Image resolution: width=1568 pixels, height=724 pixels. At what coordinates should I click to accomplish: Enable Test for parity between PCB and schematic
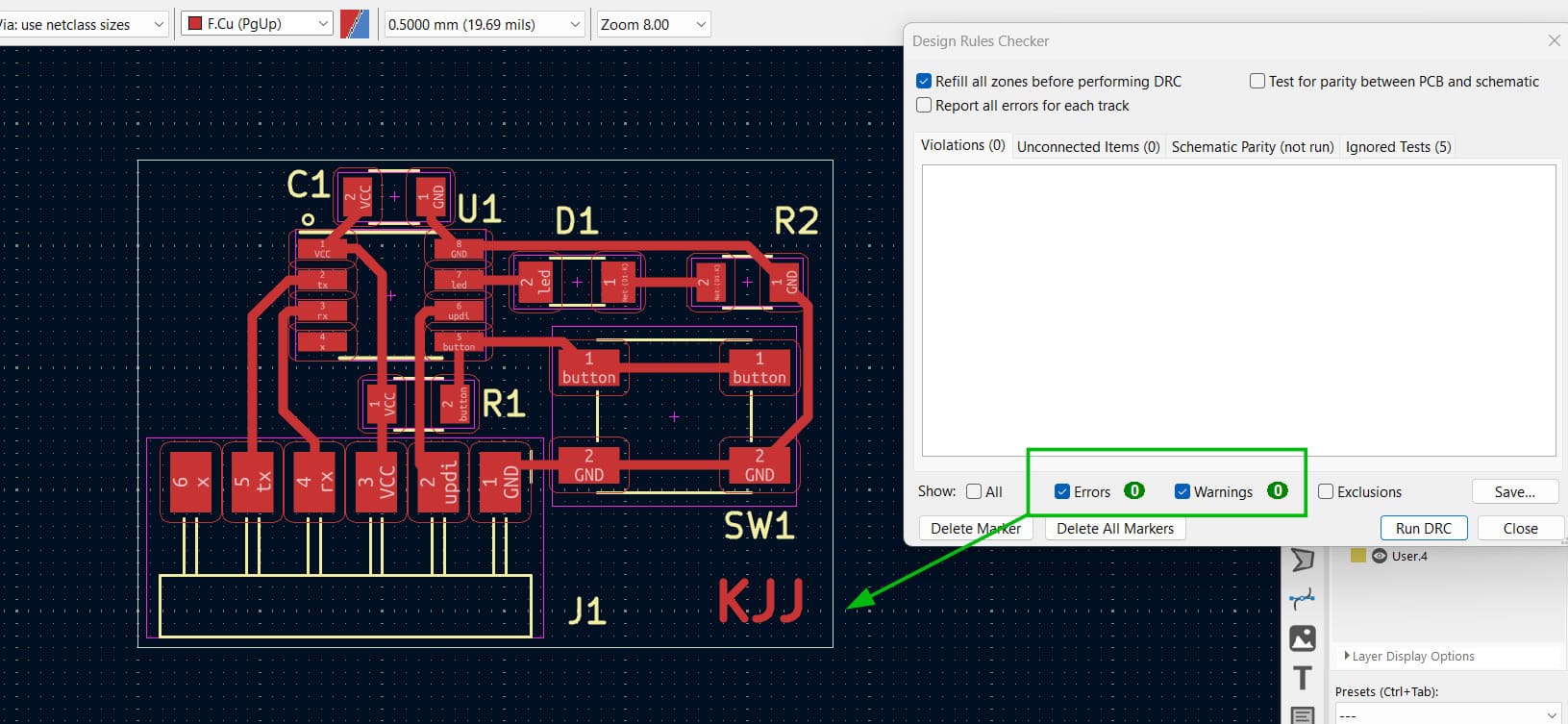1257,82
